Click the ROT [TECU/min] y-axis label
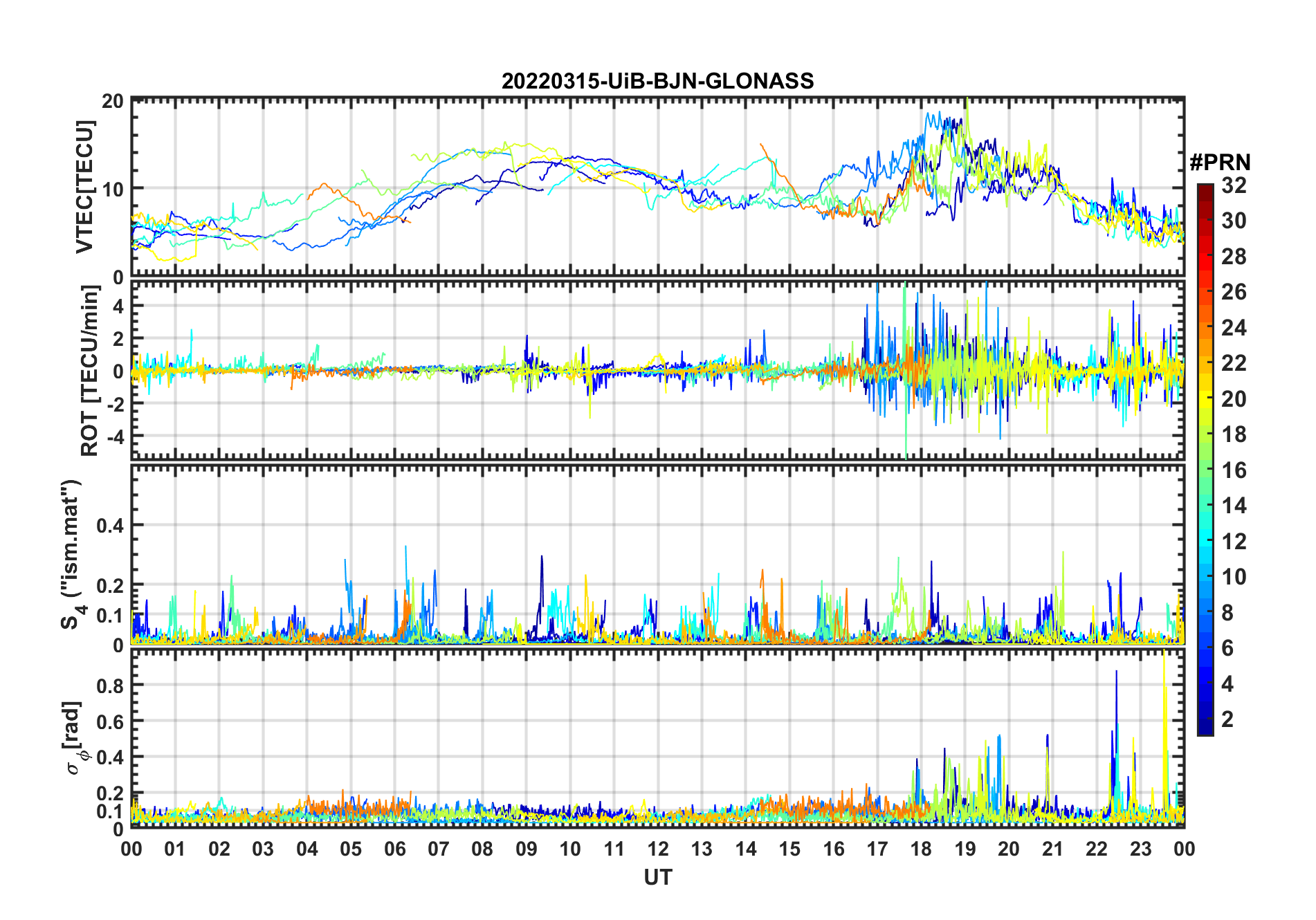 pos(90,371)
